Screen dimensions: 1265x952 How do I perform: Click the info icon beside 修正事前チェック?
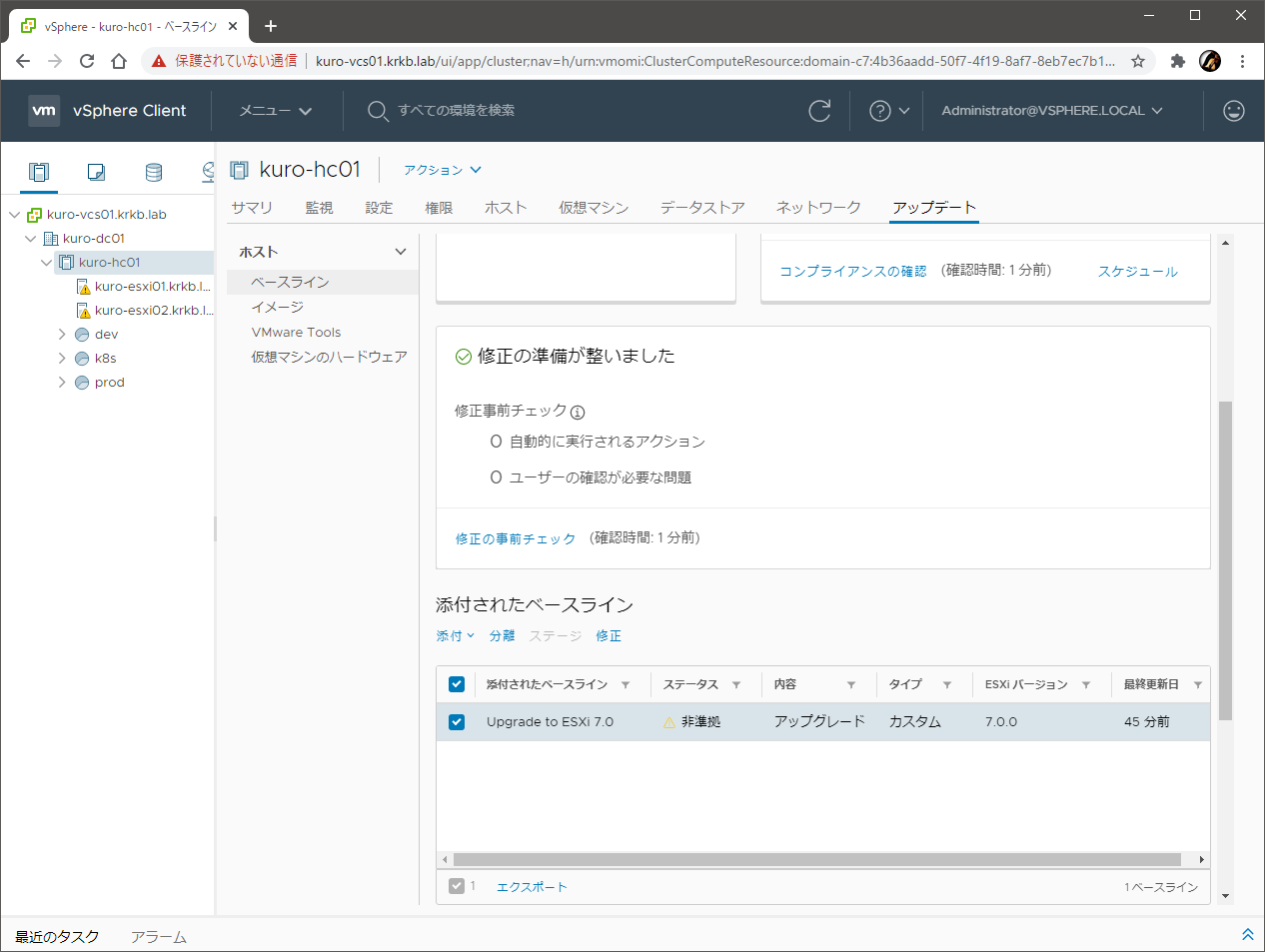coord(578,412)
